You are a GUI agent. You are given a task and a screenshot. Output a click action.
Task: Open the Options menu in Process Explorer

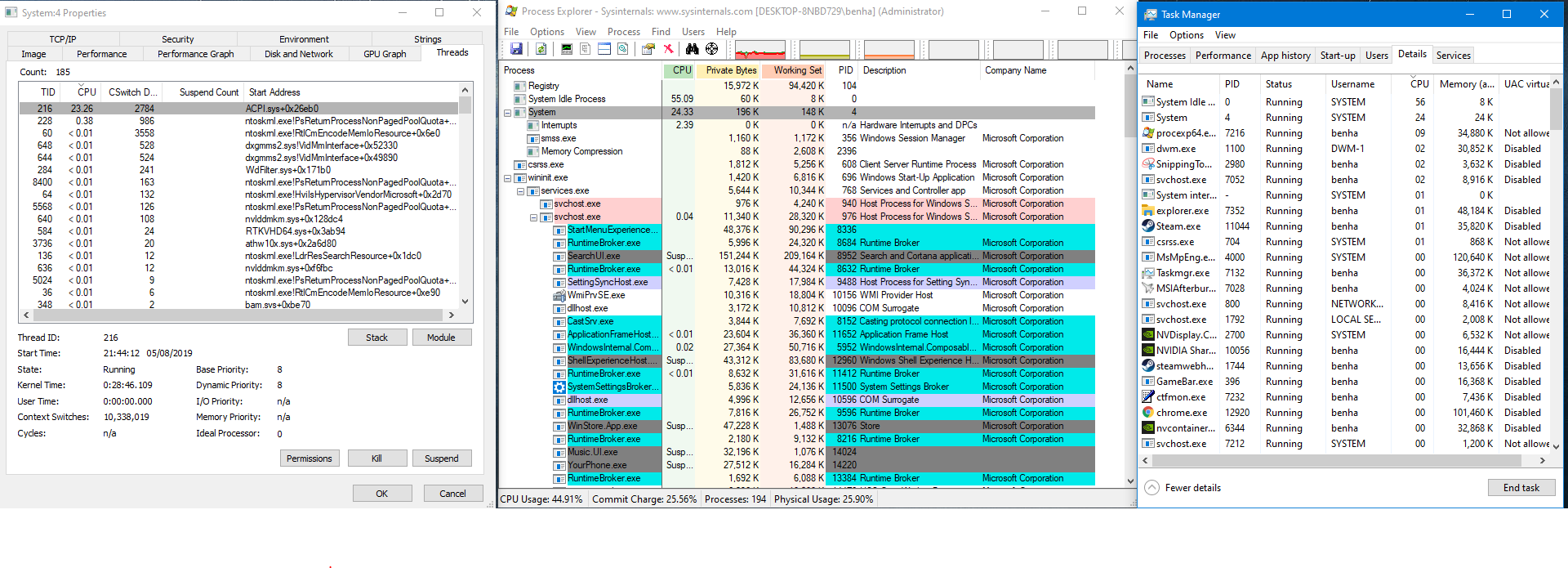[547, 32]
